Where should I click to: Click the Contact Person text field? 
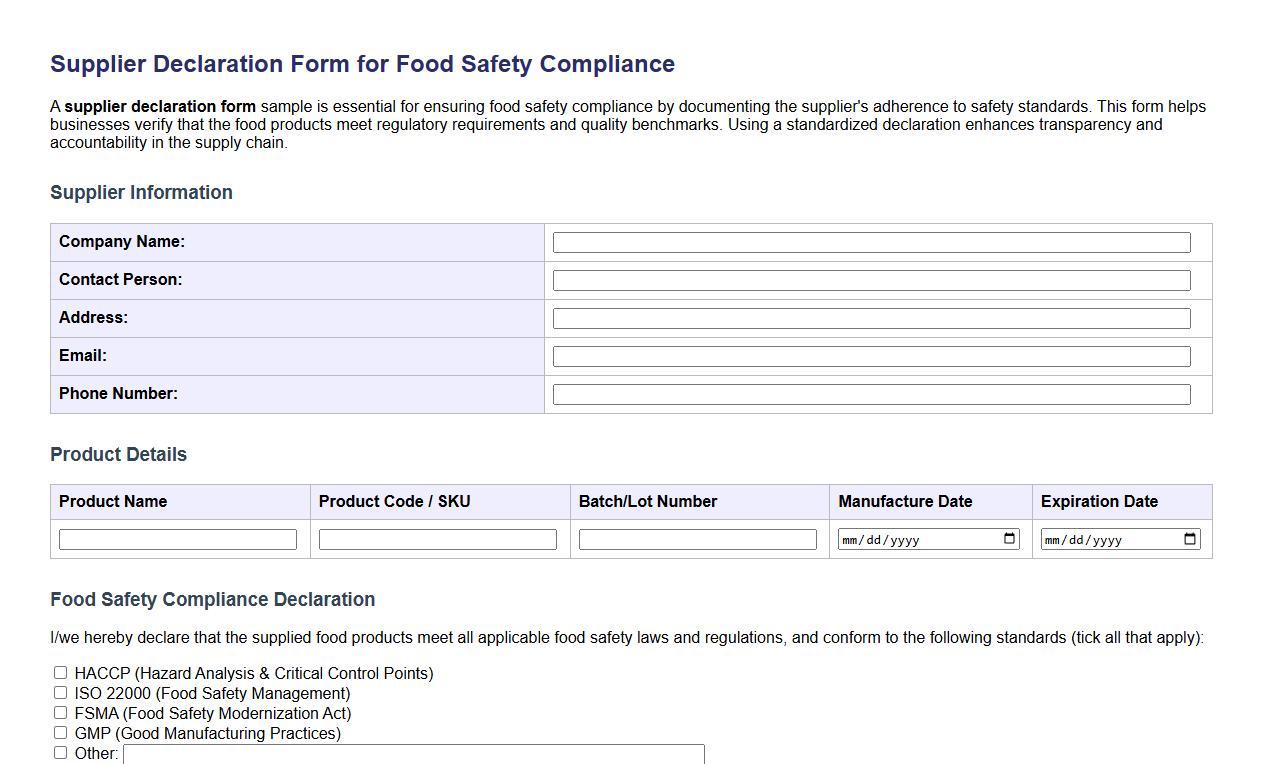pyautogui.click(x=870, y=280)
